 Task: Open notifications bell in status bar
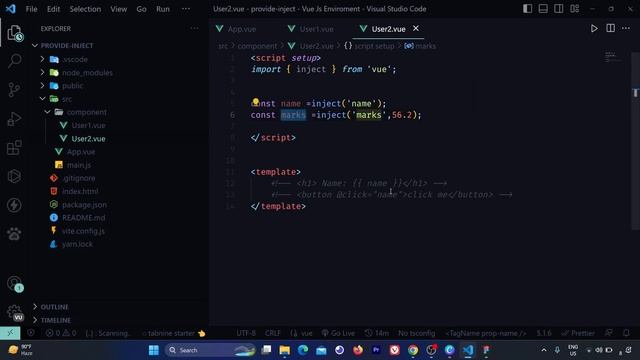(626, 333)
